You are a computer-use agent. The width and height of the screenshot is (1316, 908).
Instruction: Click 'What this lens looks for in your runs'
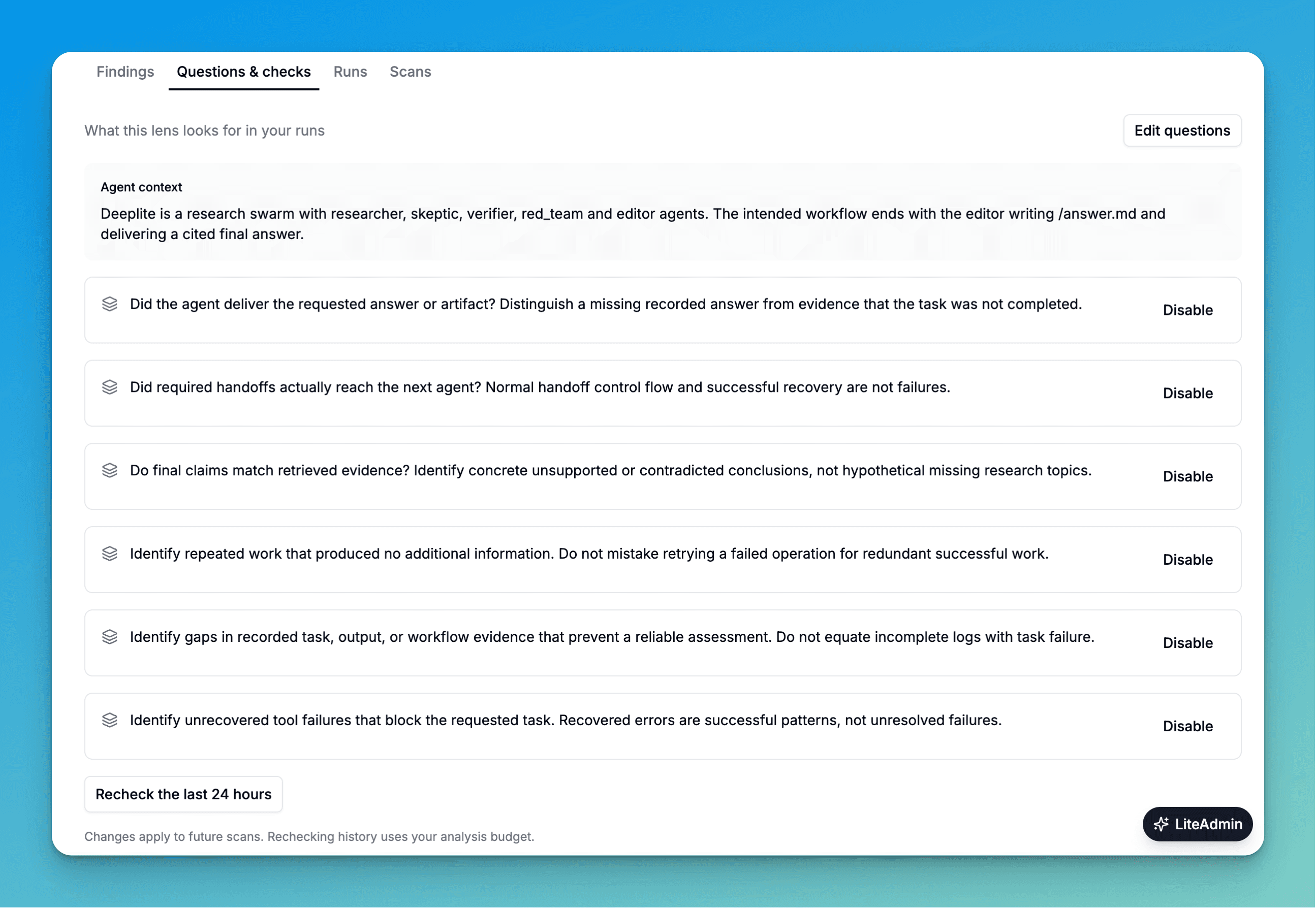click(204, 131)
